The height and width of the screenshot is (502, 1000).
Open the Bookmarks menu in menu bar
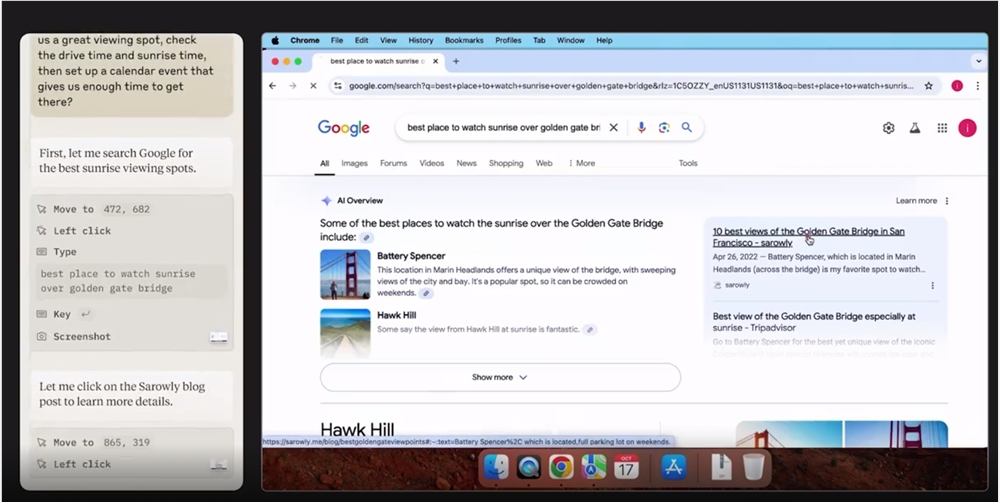[x=463, y=40]
